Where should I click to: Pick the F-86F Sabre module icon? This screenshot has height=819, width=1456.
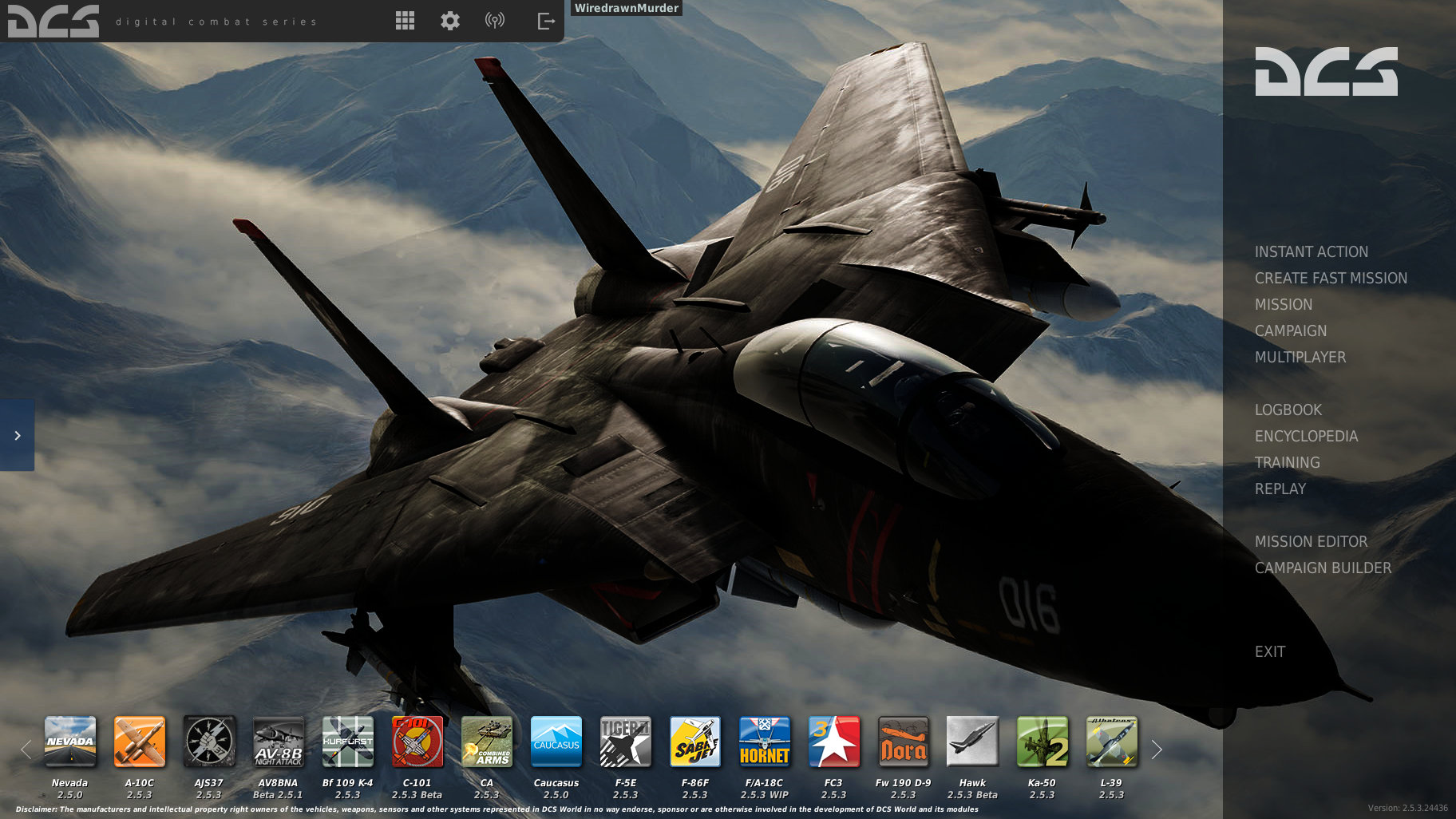[x=694, y=742]
